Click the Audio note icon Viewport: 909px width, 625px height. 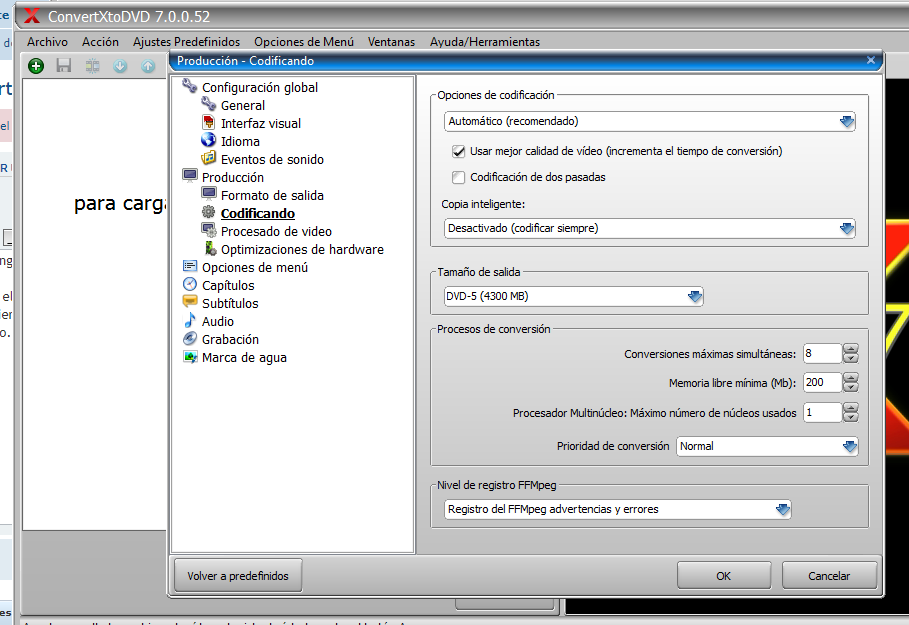pos(190,320)
